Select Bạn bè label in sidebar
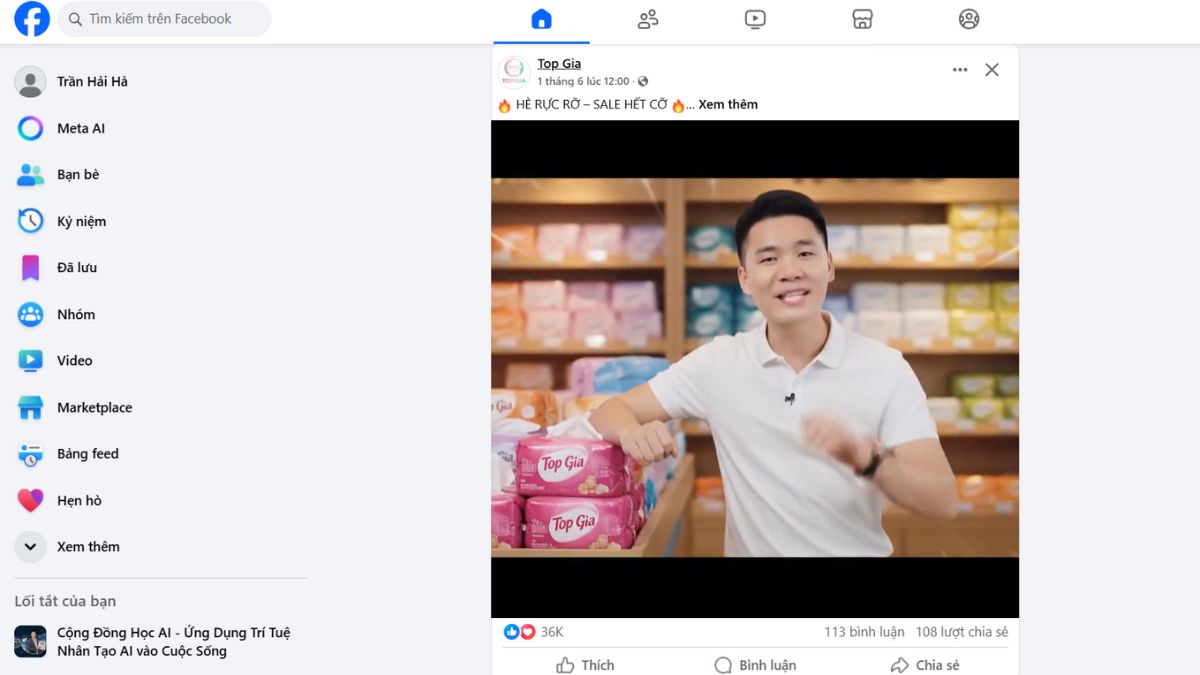Viewport: 1200px width, 675px height. click(78, 175)
